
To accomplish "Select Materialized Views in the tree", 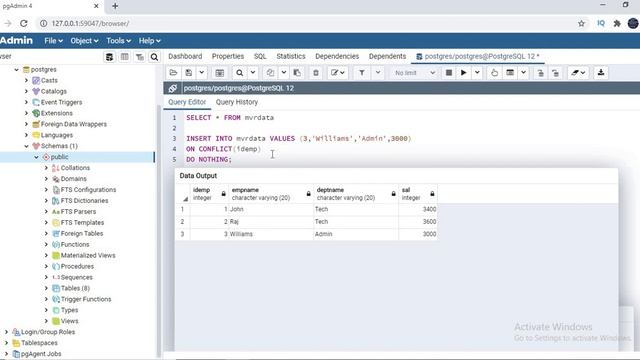I will 88,256.
